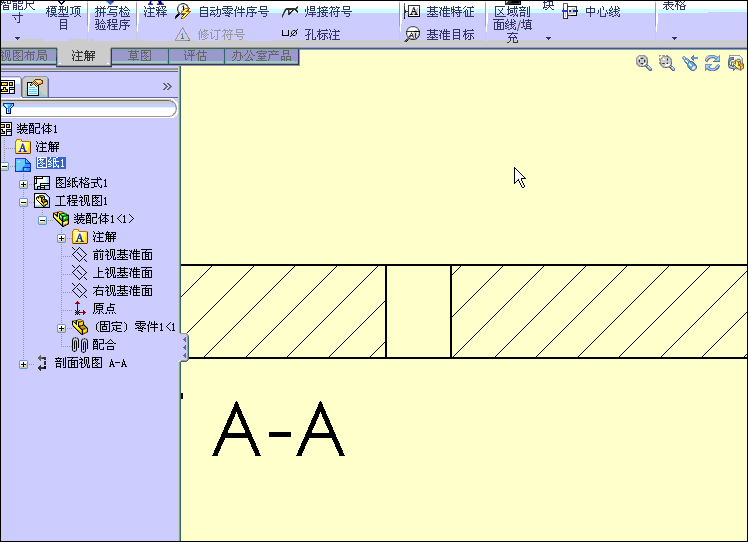
Task: Click the Model Items (模型项目) tool
Action: pyautogui.click(x=63, y=18)
